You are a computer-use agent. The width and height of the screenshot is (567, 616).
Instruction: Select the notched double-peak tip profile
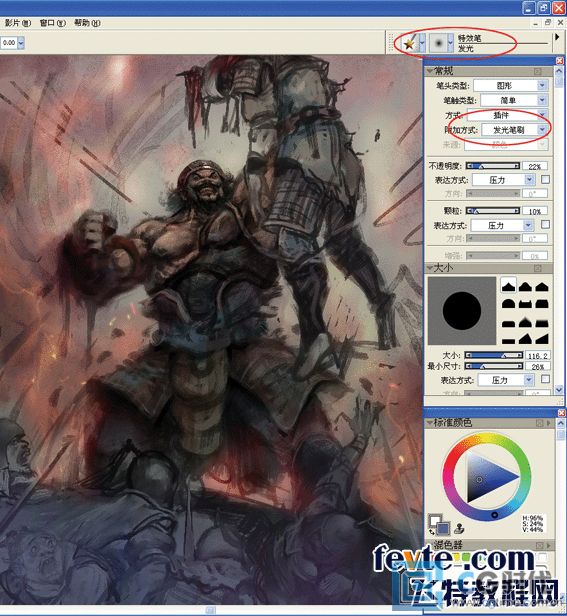point(525,303)
